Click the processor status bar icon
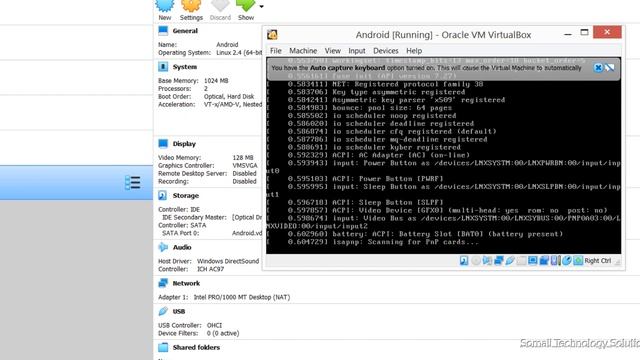The width and height of the screenshot is (640, 360). pos(554,260)
